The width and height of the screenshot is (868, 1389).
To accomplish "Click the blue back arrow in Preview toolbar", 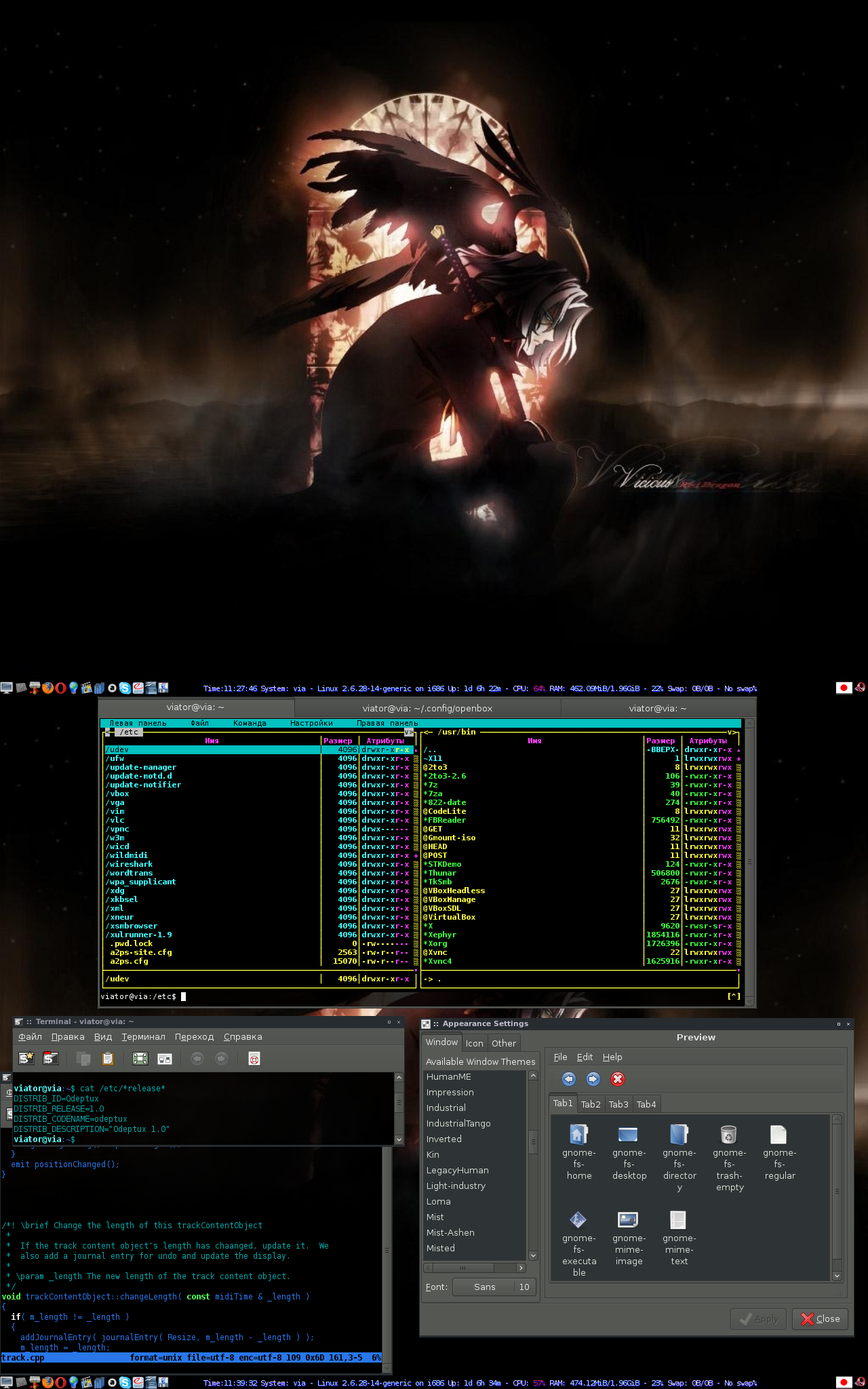I will coord(569,1079).
